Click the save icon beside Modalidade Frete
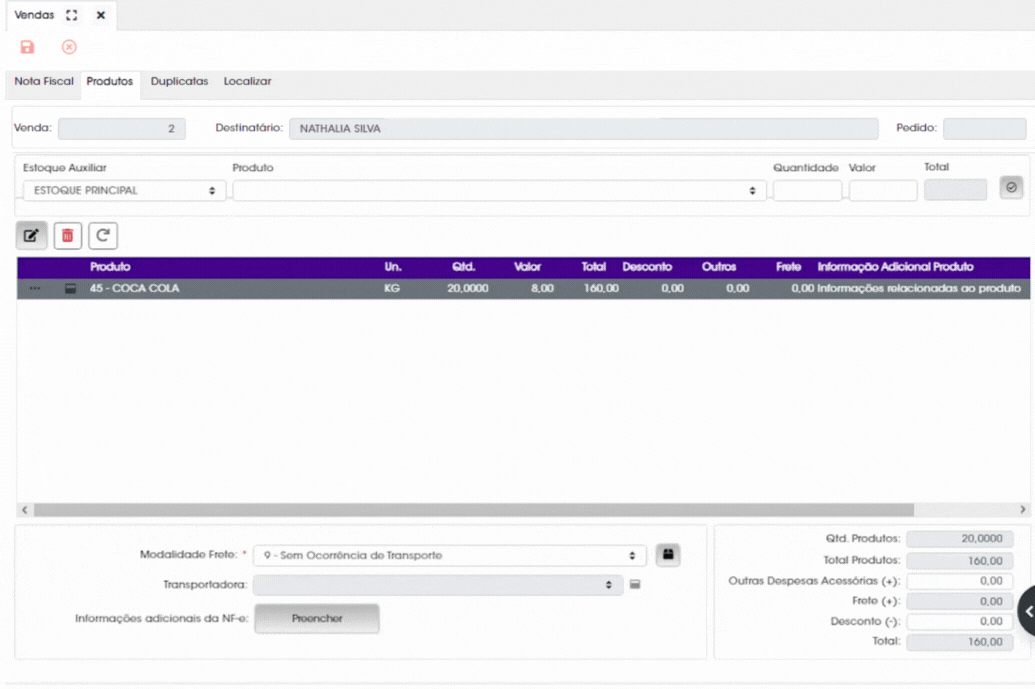 (x=668, y=554)
